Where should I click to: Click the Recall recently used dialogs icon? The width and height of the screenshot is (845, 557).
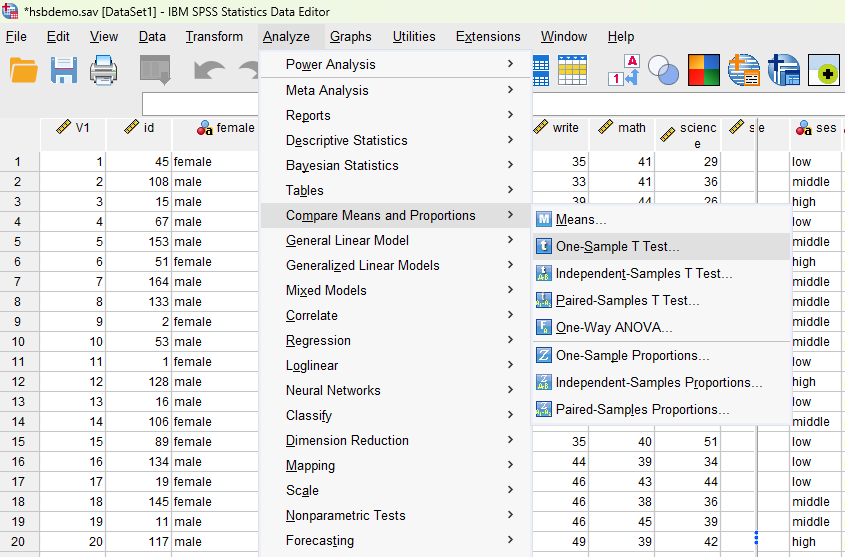pos(155,70)
